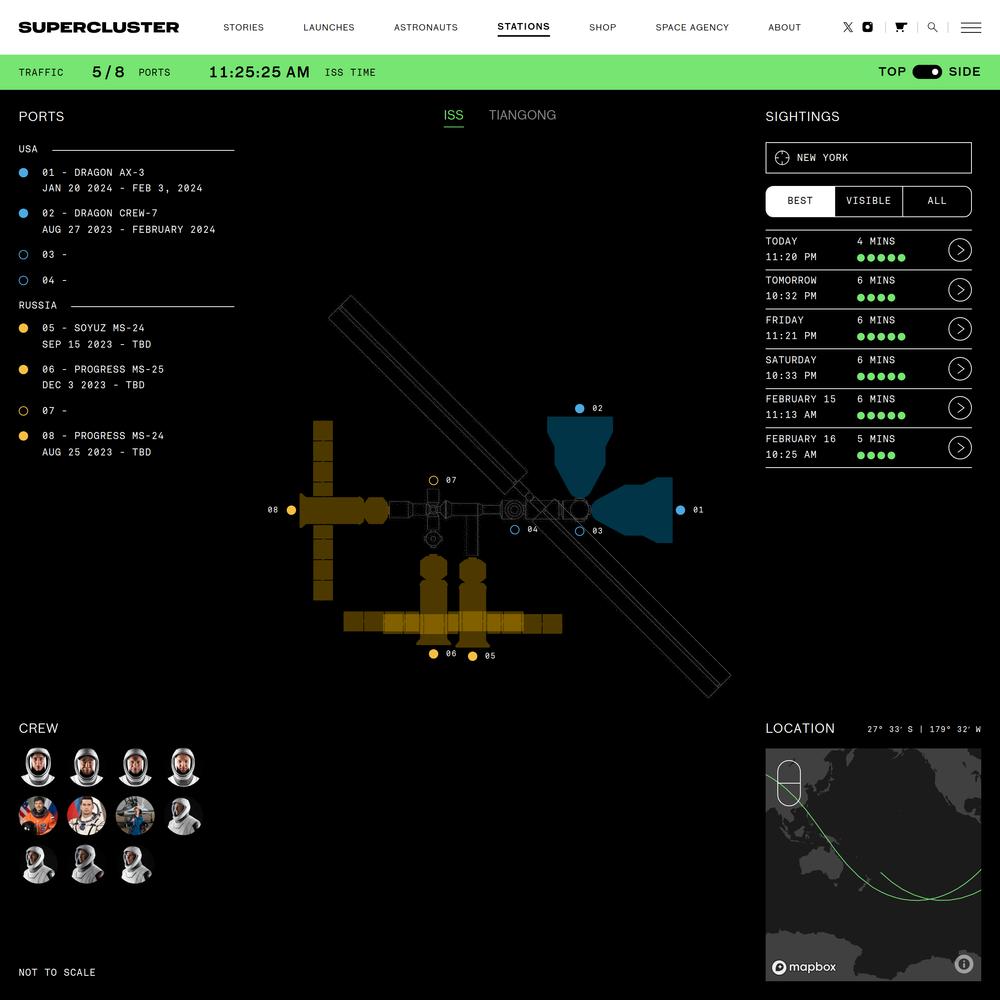Click port 01 marker on ISS diagram
Image resolution: width=1000 pixels, height=1000 pixels.
pos(680,510)
